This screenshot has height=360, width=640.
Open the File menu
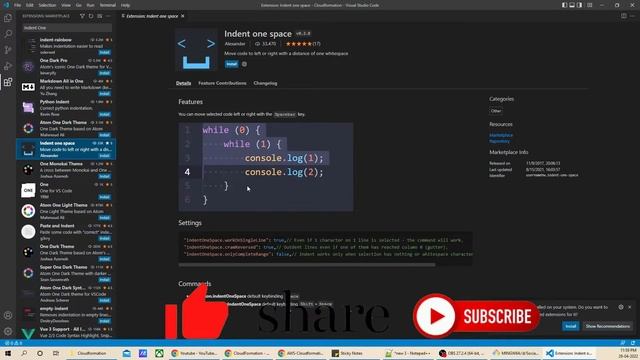[18, 5]
